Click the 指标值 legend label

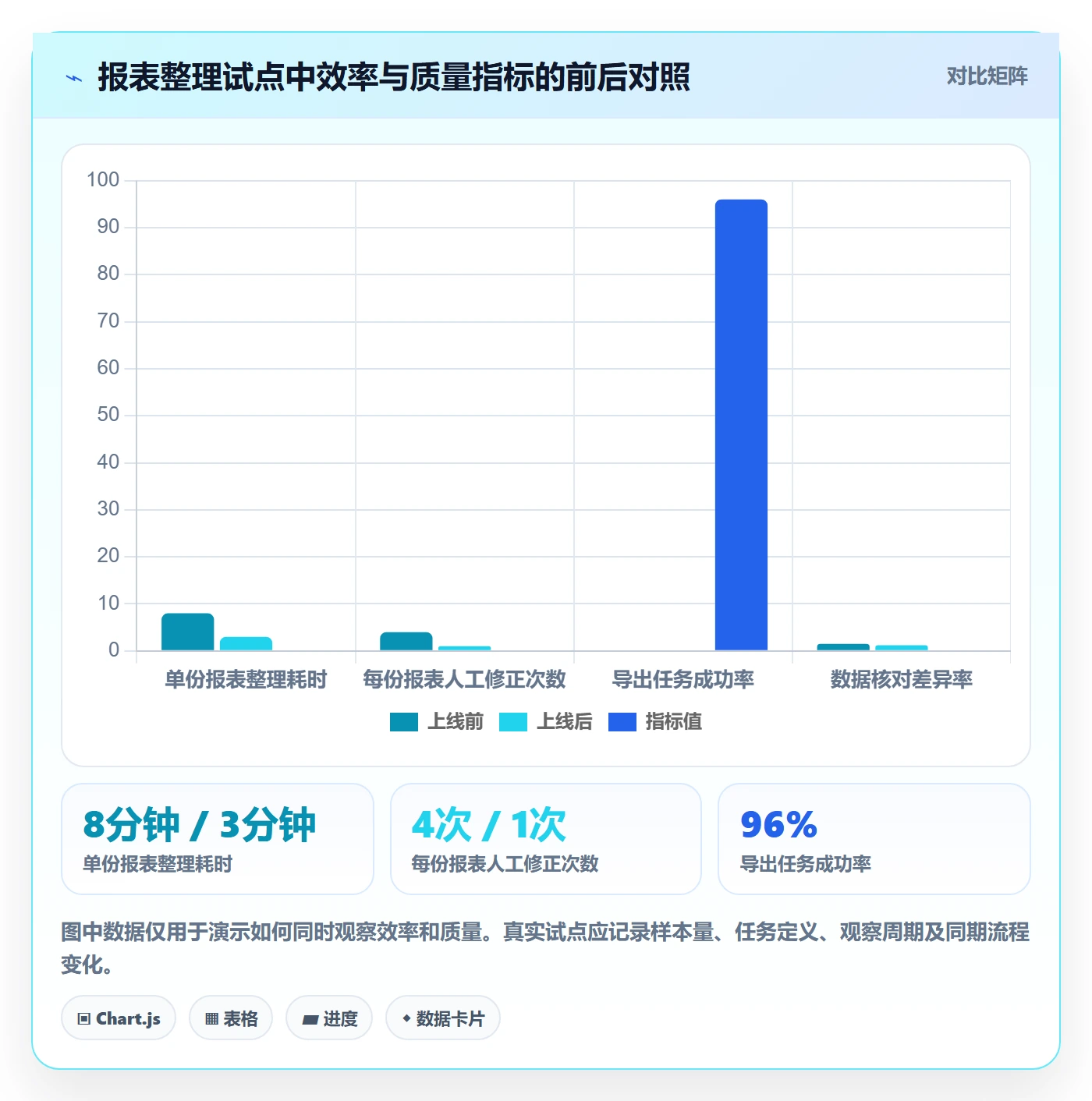(674, 722)
